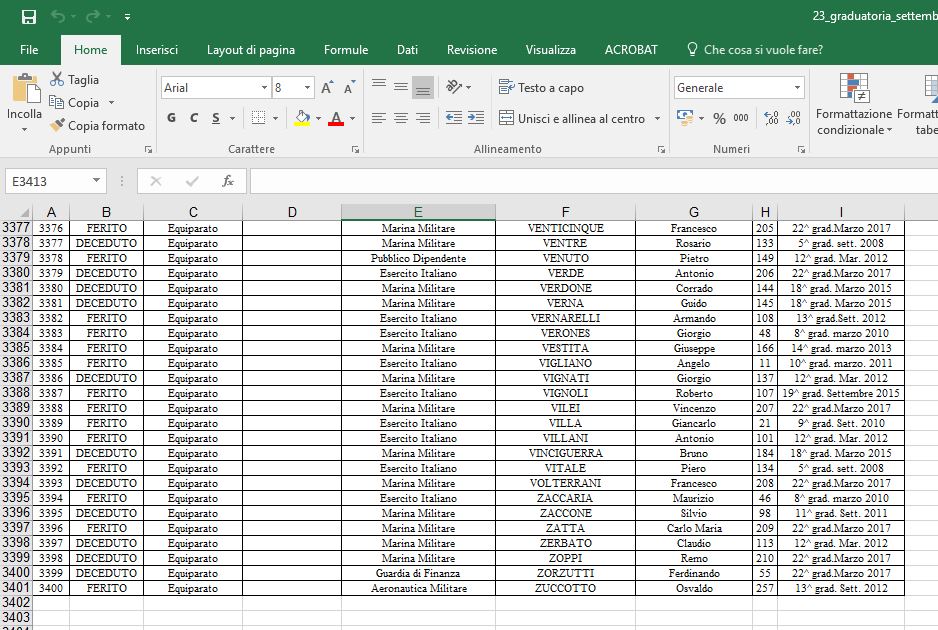938x630 pixels.
Task: Apply yellow fill color
Action: (303, 118)
